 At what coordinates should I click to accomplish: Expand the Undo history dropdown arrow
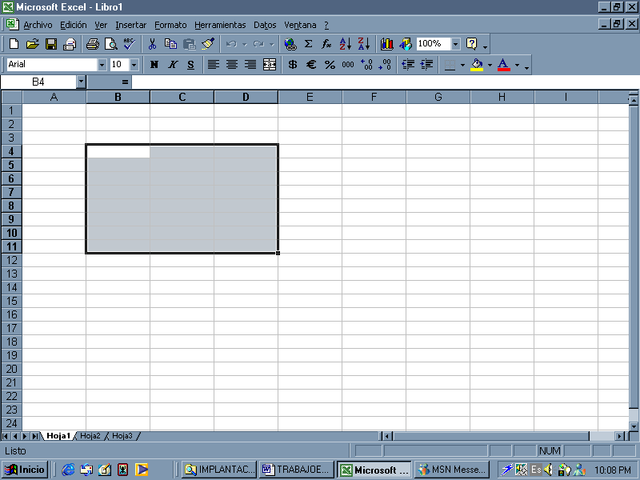pos(244,44)
